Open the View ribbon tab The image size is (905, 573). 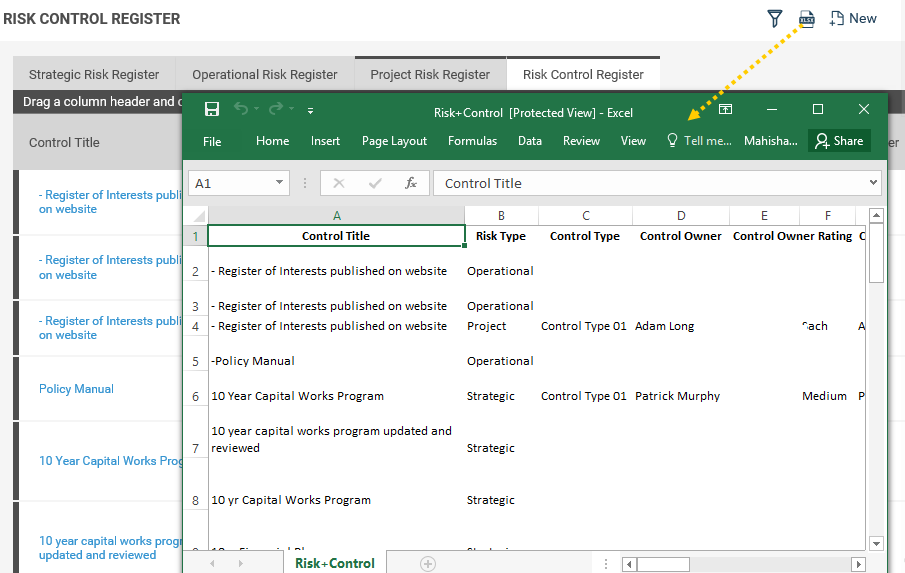click(633, 141)
